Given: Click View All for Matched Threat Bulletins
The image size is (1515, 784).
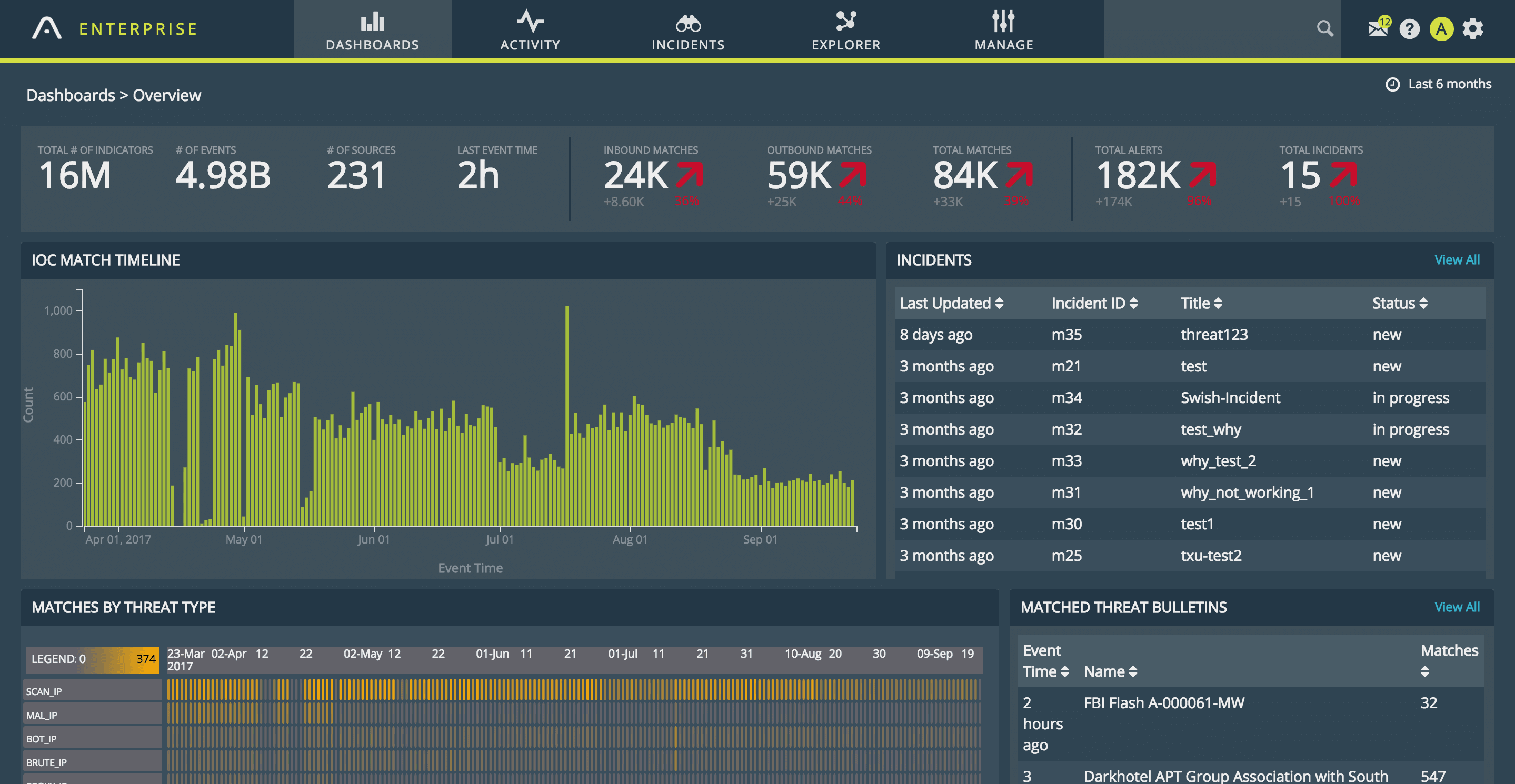Looking at the screenshot, I should coord(1458,607).
